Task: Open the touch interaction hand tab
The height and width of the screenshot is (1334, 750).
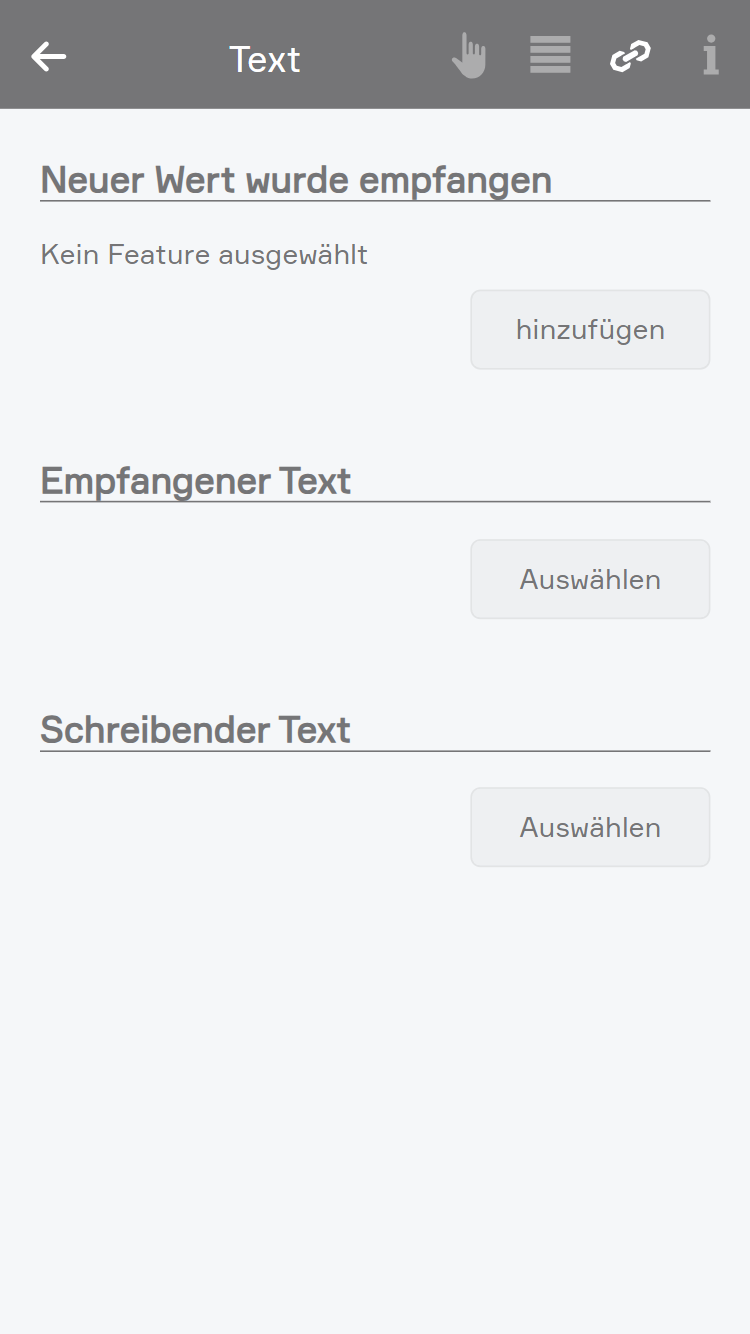Action: point(468,56)
